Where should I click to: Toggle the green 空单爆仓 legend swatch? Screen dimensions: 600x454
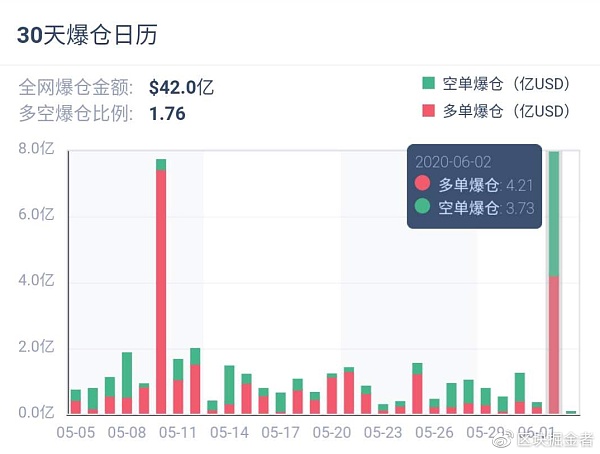(429, 83)
